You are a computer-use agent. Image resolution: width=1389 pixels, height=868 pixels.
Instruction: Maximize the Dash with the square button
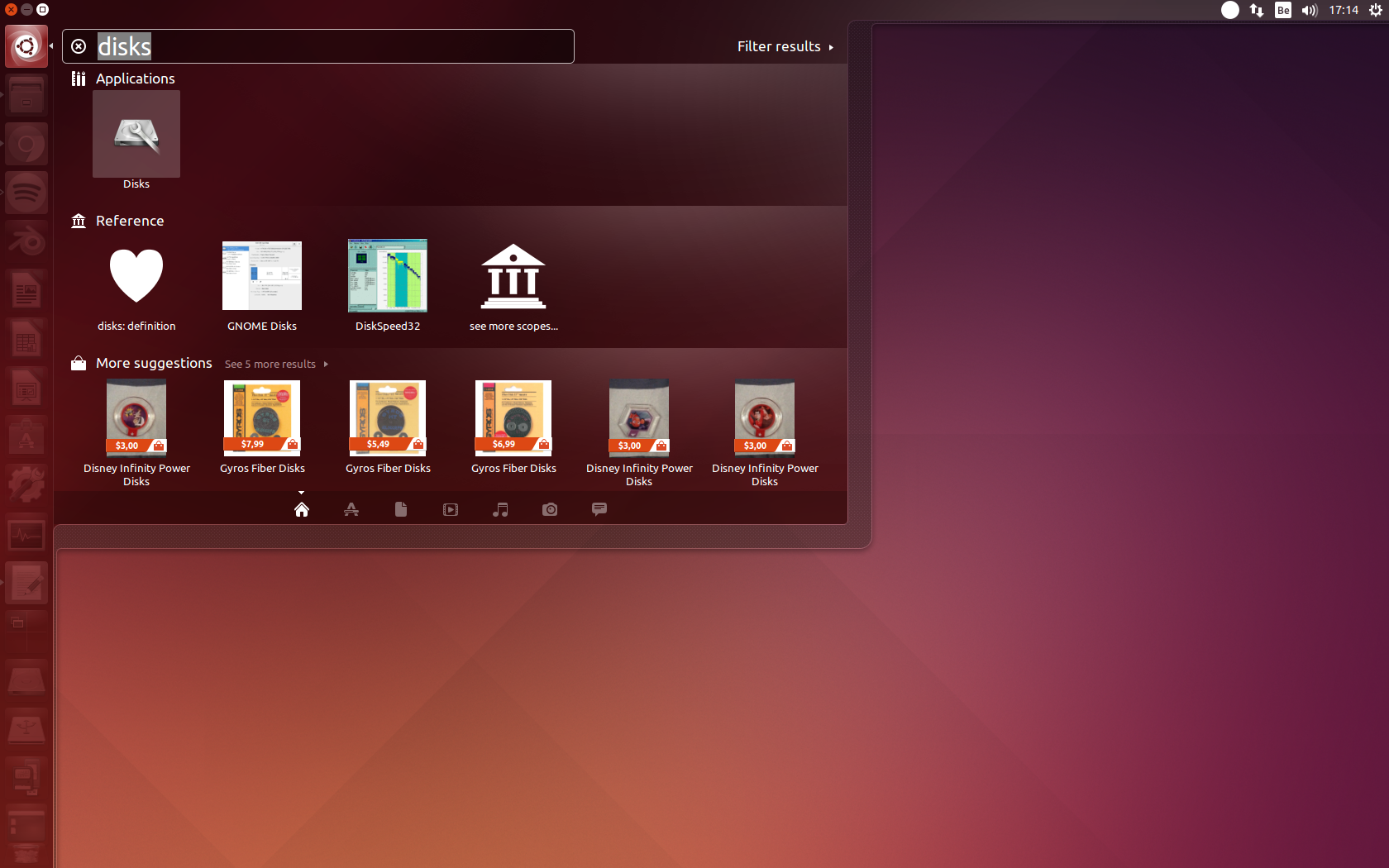42,10
